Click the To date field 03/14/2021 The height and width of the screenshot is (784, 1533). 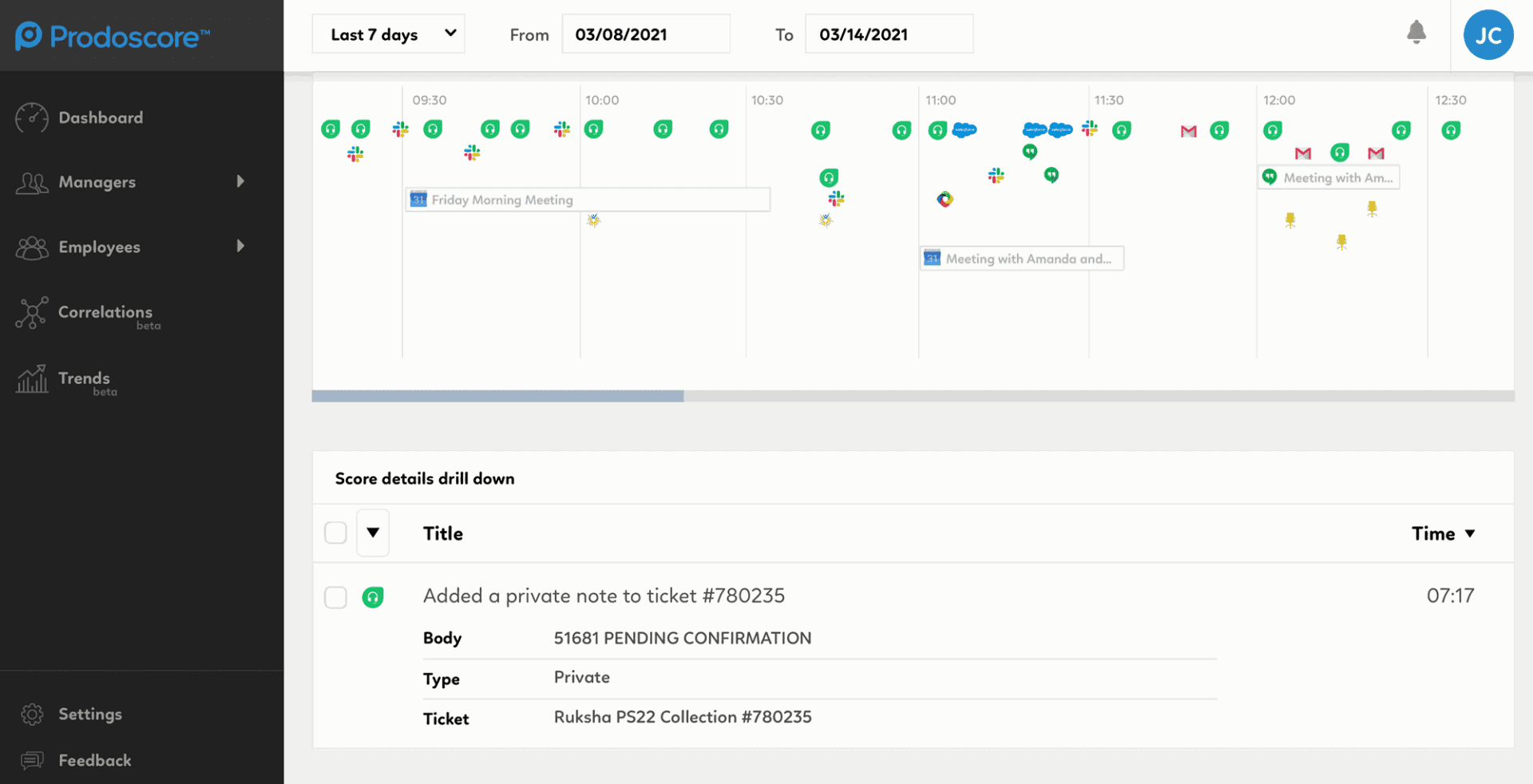pyautogui.click(x=889, y=34)
